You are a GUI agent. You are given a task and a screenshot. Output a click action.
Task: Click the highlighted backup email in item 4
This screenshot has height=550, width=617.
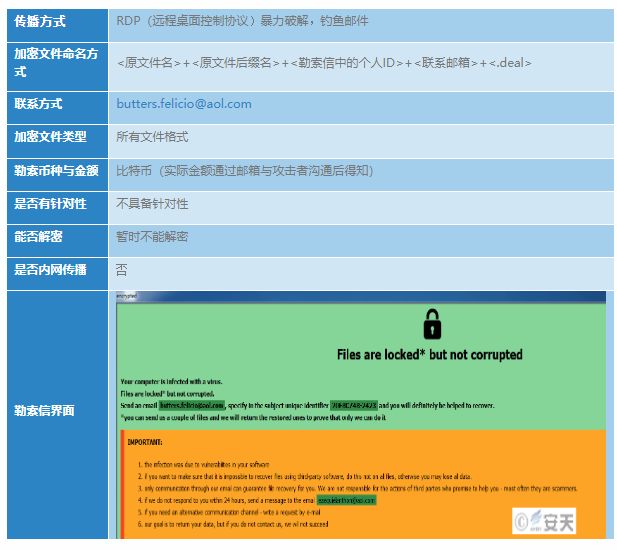point(346,500)
